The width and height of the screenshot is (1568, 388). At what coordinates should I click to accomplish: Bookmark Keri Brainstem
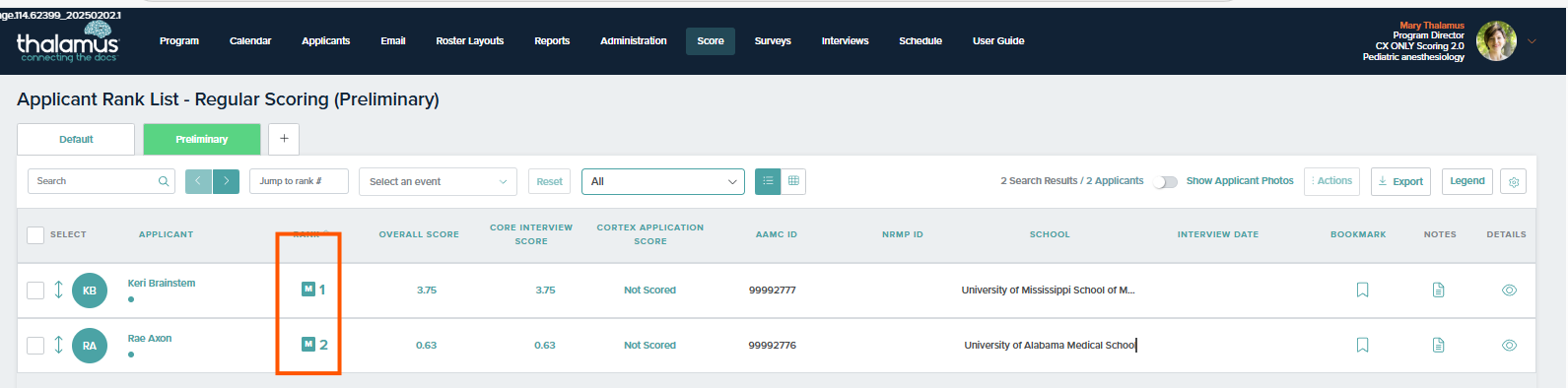tap(1363, 291)
